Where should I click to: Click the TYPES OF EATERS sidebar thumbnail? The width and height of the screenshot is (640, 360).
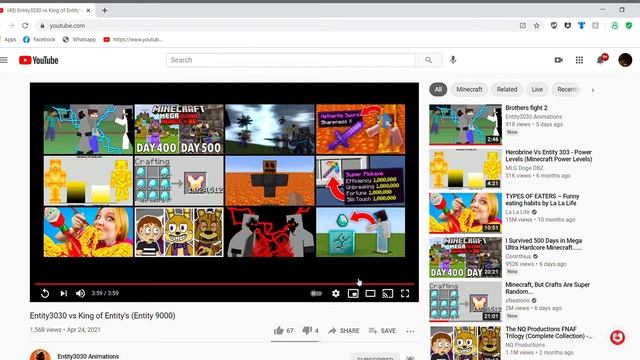coord(465,213)
